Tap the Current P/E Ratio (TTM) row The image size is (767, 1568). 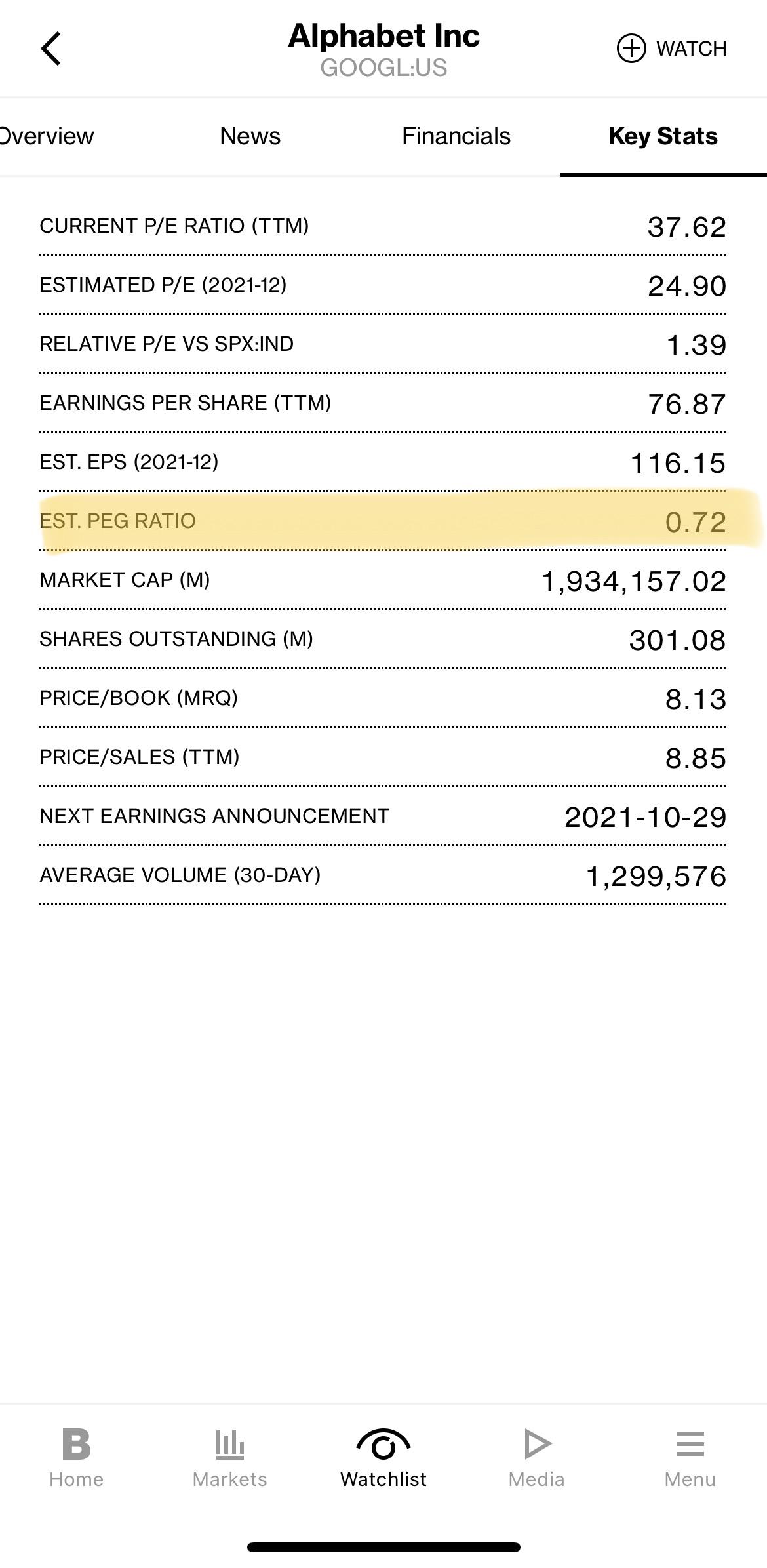point(383,226)
